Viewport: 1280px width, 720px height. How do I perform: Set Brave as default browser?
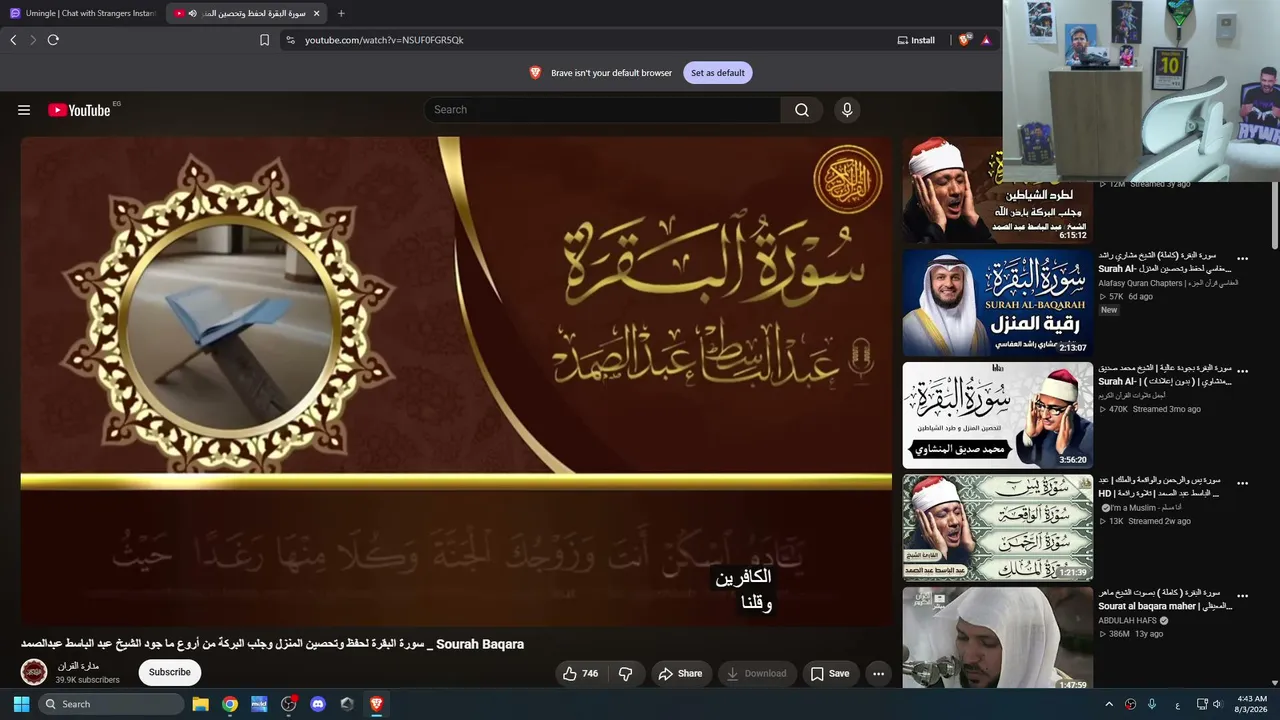click(718, 73)
